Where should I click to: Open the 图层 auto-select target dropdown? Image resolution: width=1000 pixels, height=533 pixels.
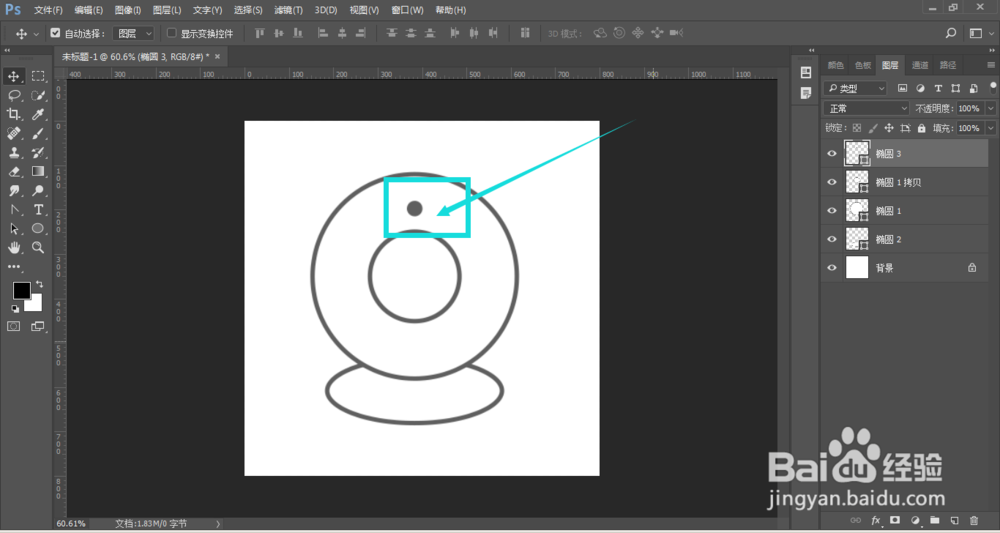(x=133, y=33)
